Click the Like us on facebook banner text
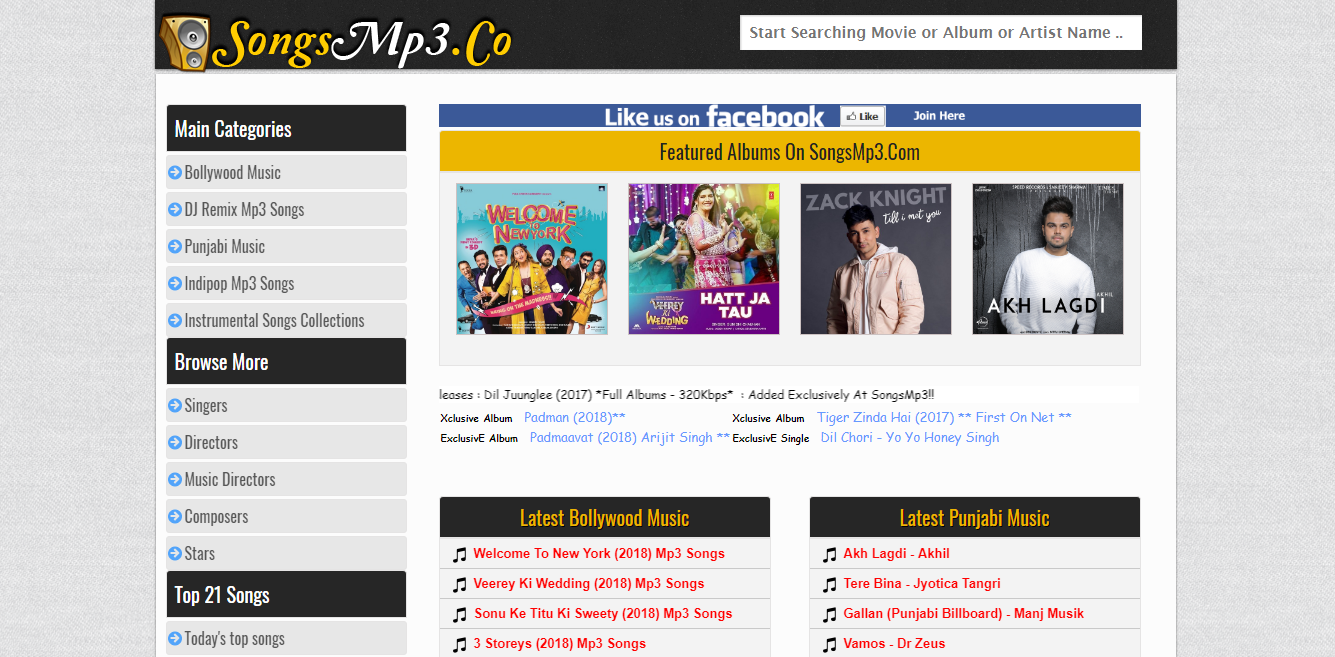The height and width of the screenshot is (657, 1335). coord(714,117)
